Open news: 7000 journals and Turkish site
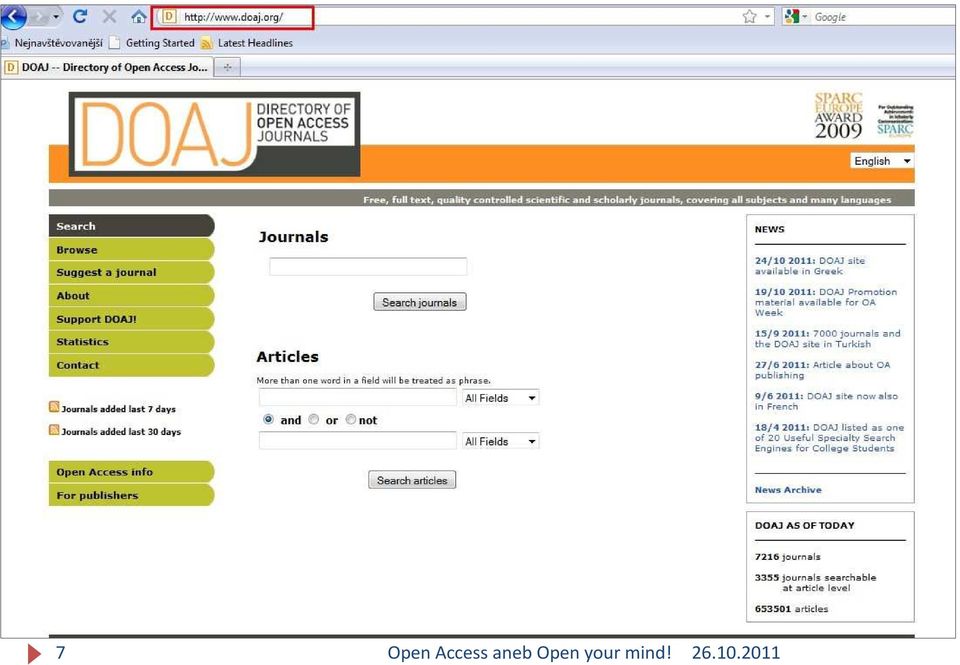960x665 pixels. (x=827, y=339)
